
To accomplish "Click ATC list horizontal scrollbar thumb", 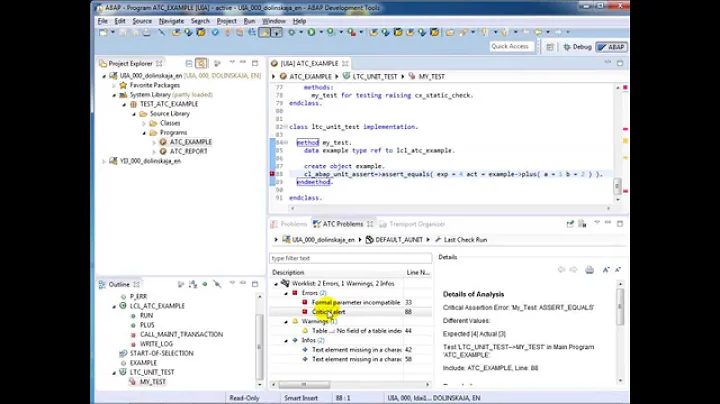I will point(304,384).
